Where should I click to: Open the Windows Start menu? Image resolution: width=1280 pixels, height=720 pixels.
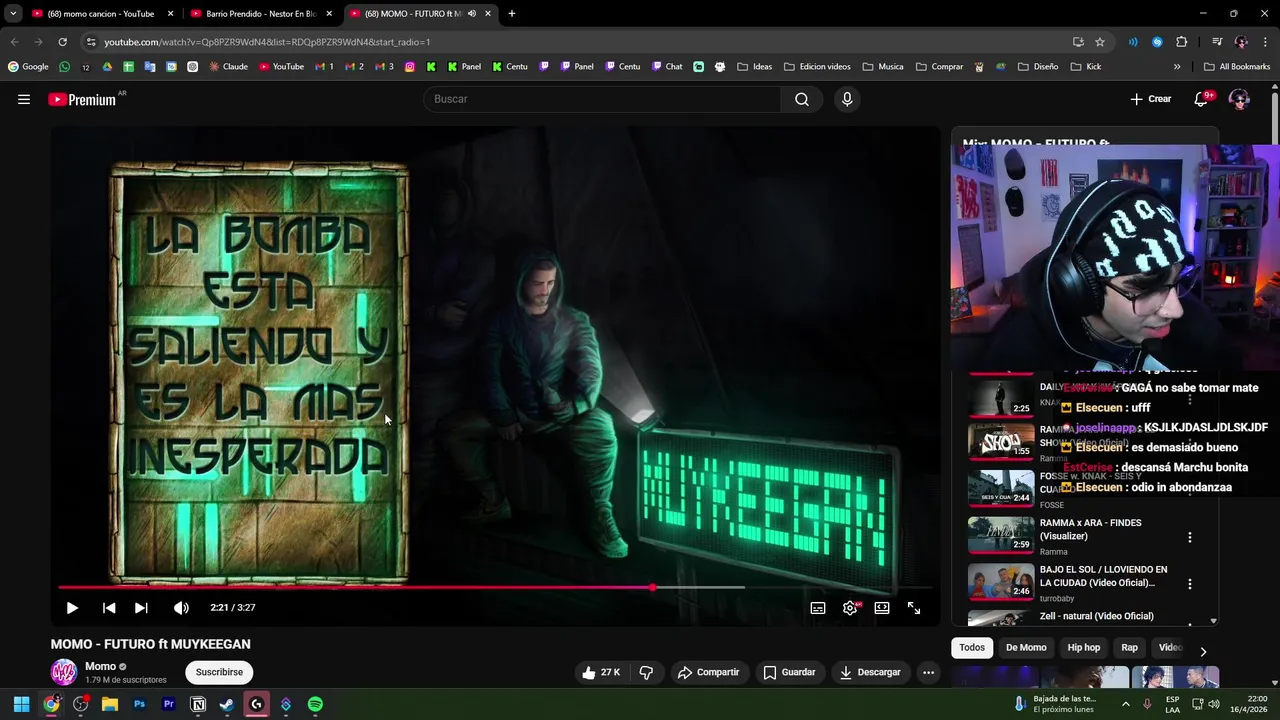point(21,704)
